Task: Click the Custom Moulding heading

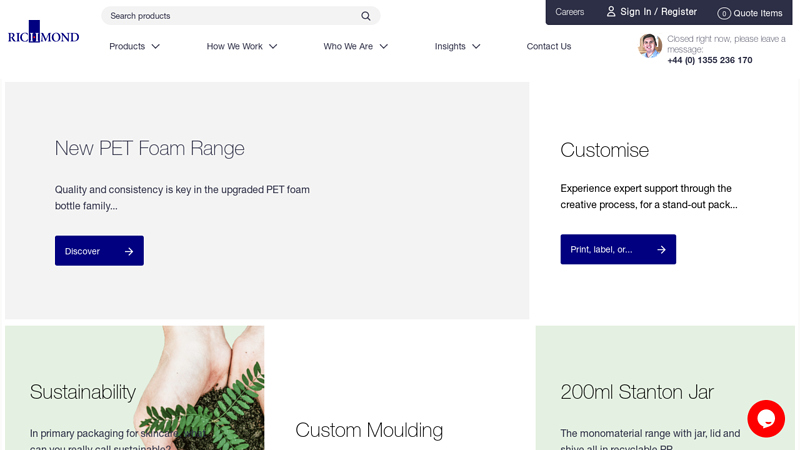Action: (369, 431)
